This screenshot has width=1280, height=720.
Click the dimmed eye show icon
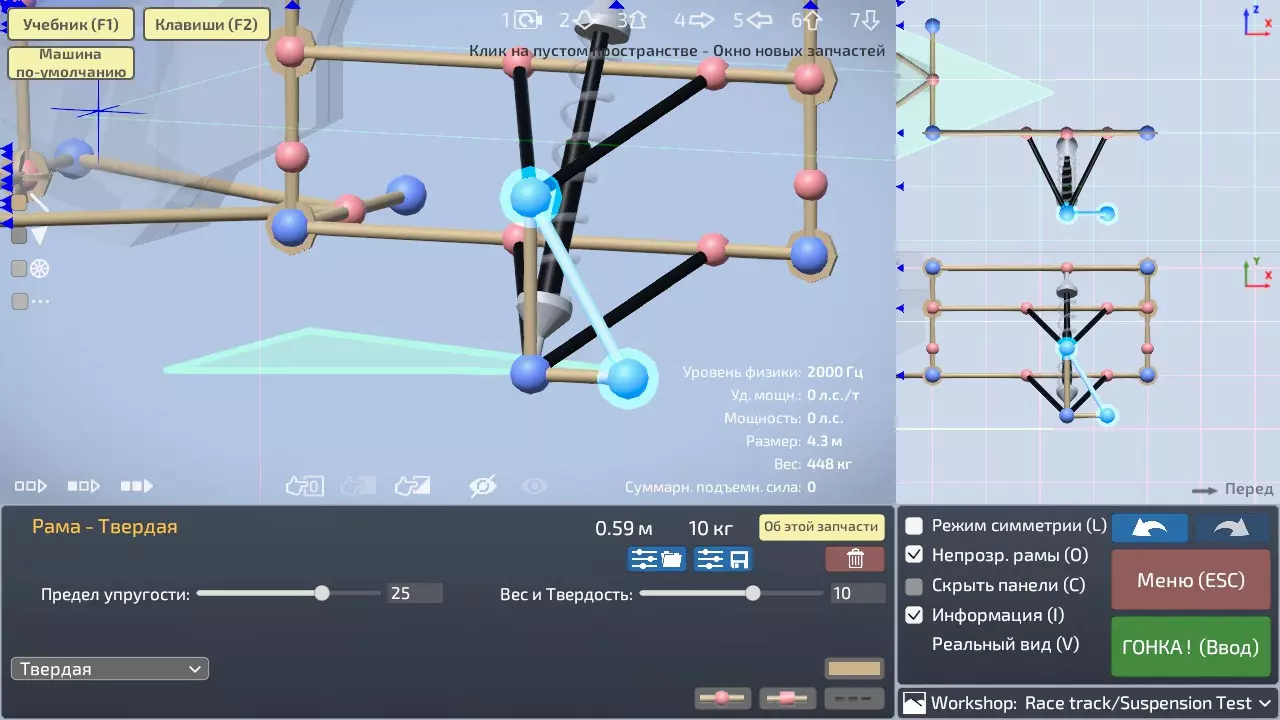click(535, 486)
